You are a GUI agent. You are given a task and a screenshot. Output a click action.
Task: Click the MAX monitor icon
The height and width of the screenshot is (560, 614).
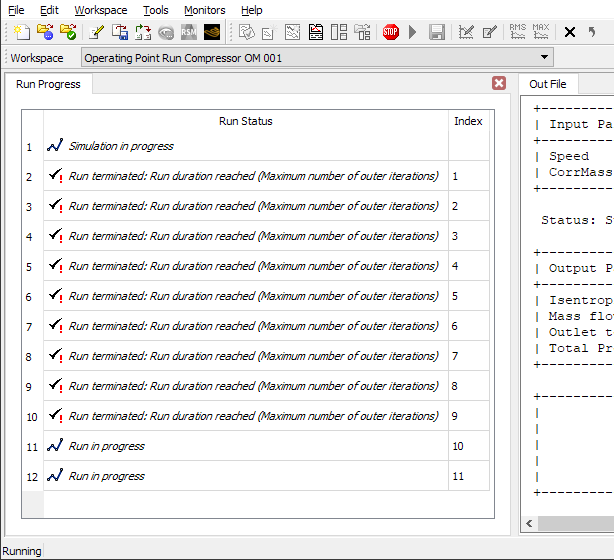(x=541, y=32)
